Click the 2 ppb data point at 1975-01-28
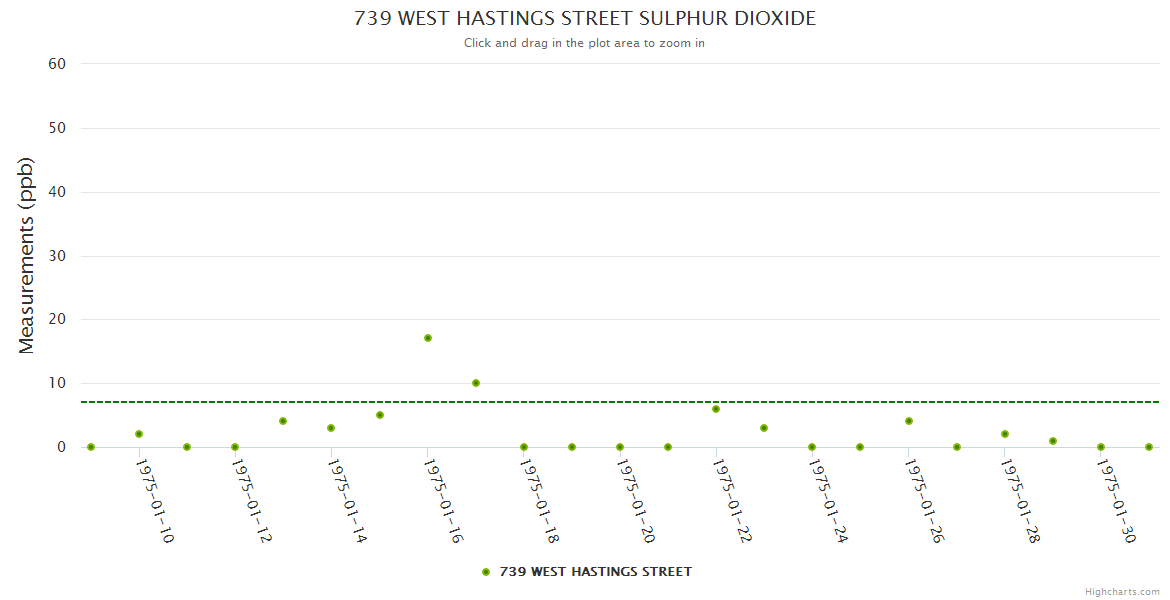The height and width of the screenshot is (600, 1170). tap(1005, 434)
